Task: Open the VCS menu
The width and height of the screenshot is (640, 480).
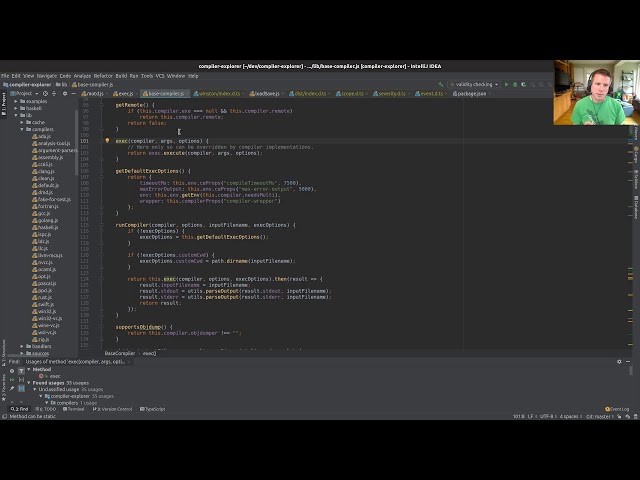Action: pos(160,76)
